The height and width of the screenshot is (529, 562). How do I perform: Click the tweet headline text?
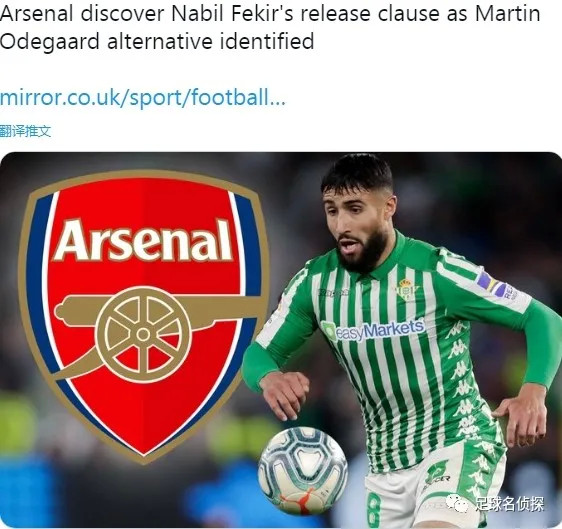[x=270, y=27]
